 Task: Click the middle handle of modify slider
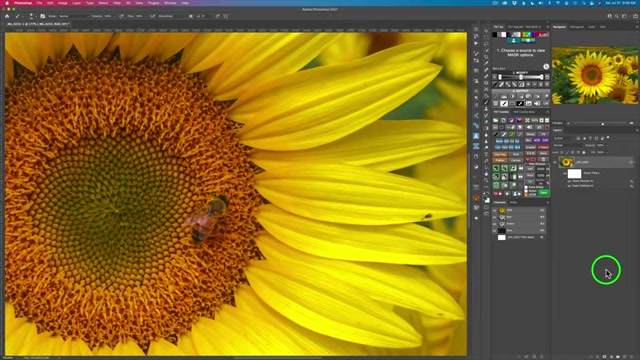click(521, 77)
